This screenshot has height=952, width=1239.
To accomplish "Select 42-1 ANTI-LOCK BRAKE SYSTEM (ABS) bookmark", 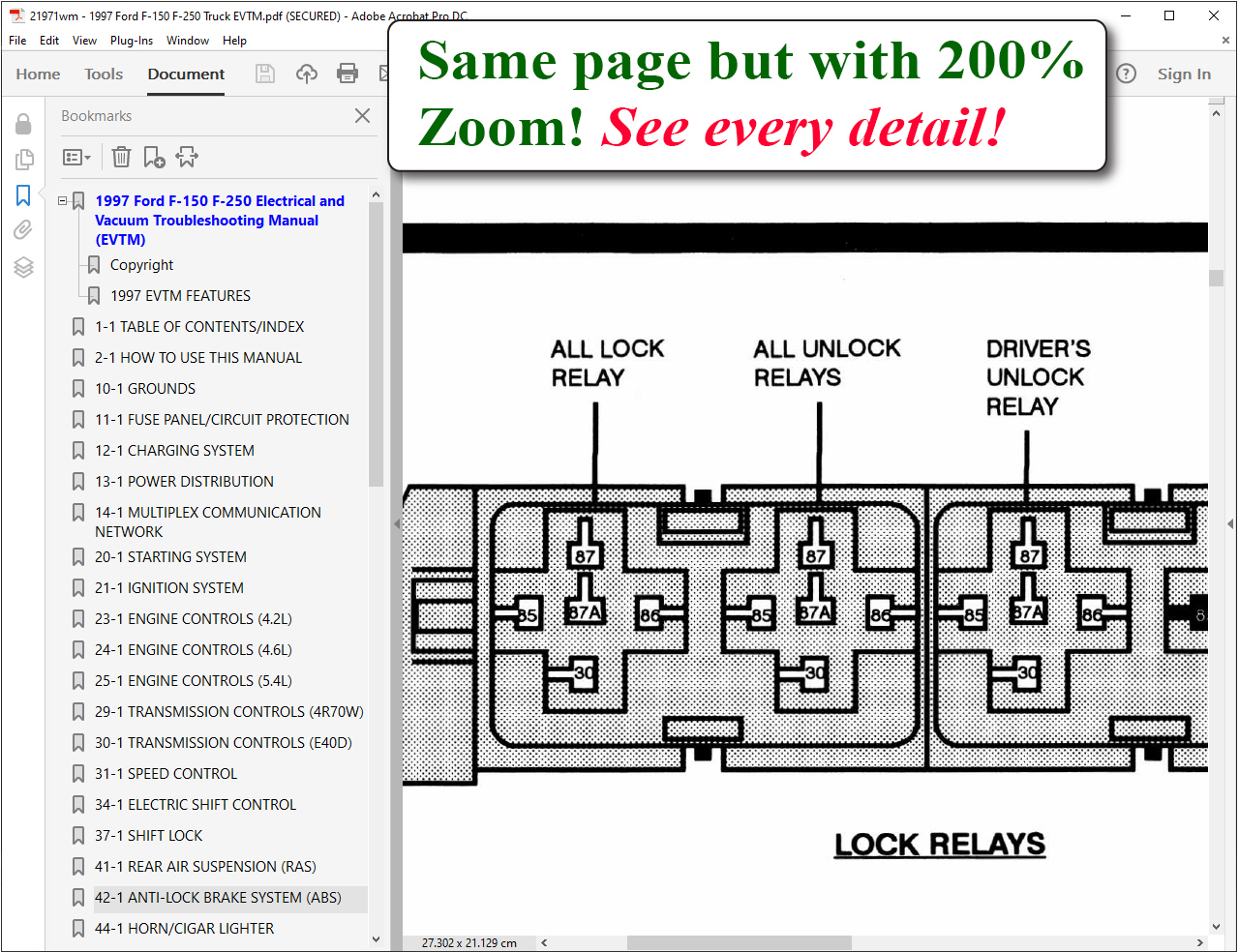I will click(x=218, y=898).
